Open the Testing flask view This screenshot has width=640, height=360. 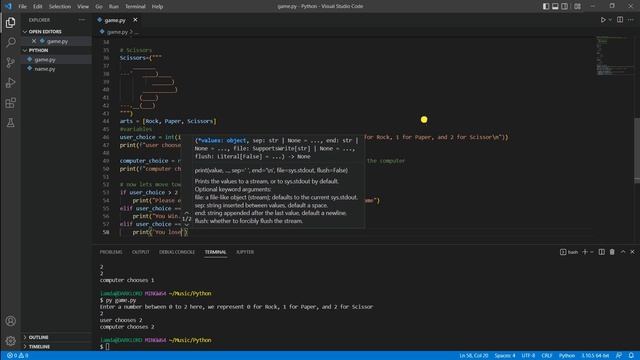[11, 122]
